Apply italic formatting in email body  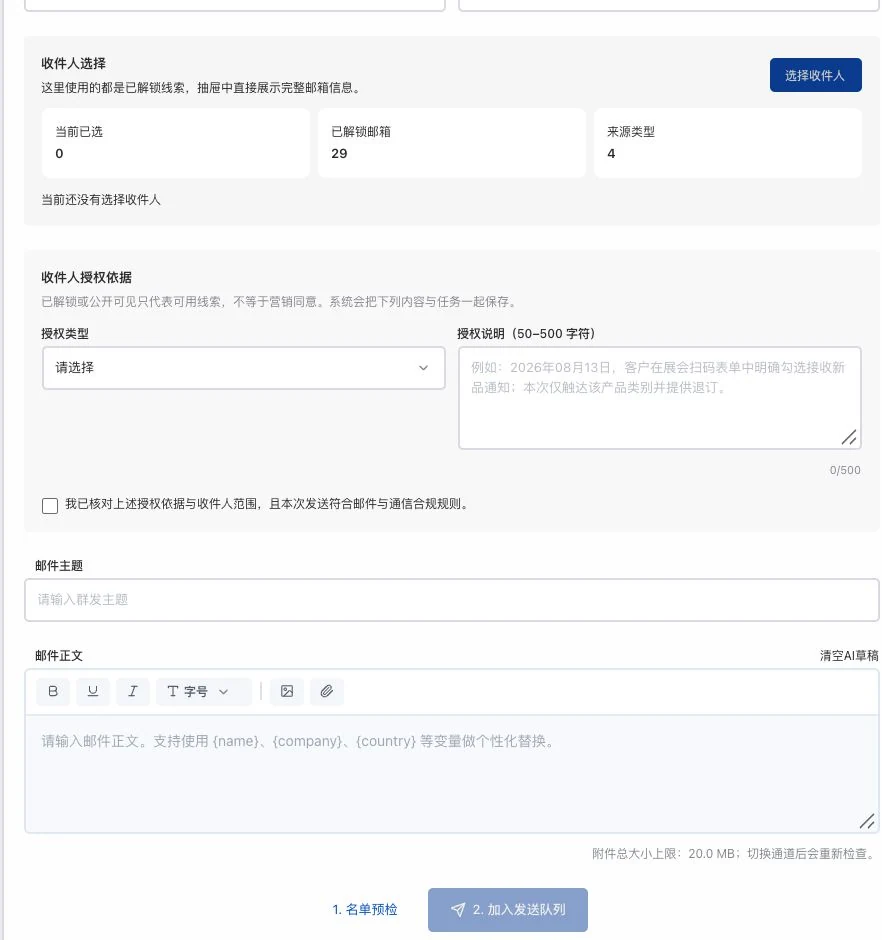pos(133,691)
